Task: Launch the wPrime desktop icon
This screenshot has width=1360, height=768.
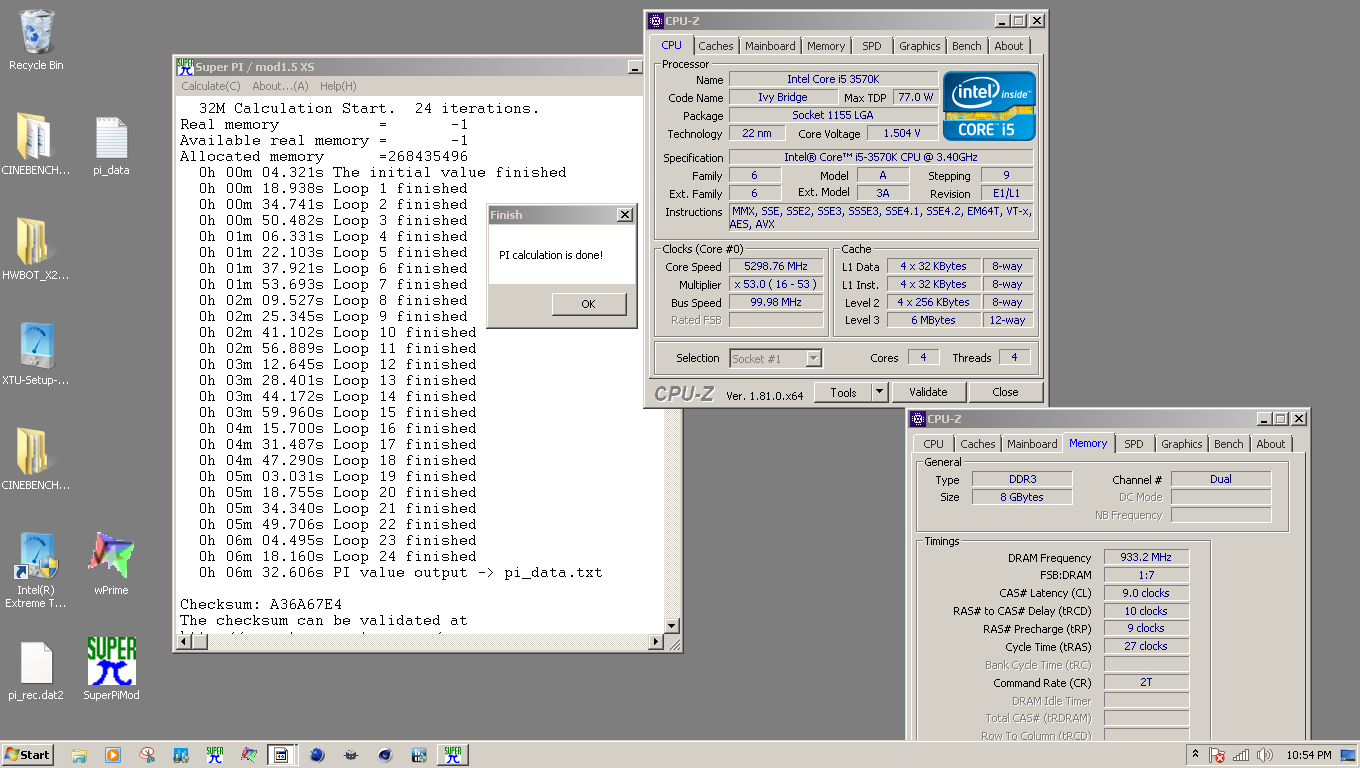Action: pyautogui.click(x=111, y=563)
